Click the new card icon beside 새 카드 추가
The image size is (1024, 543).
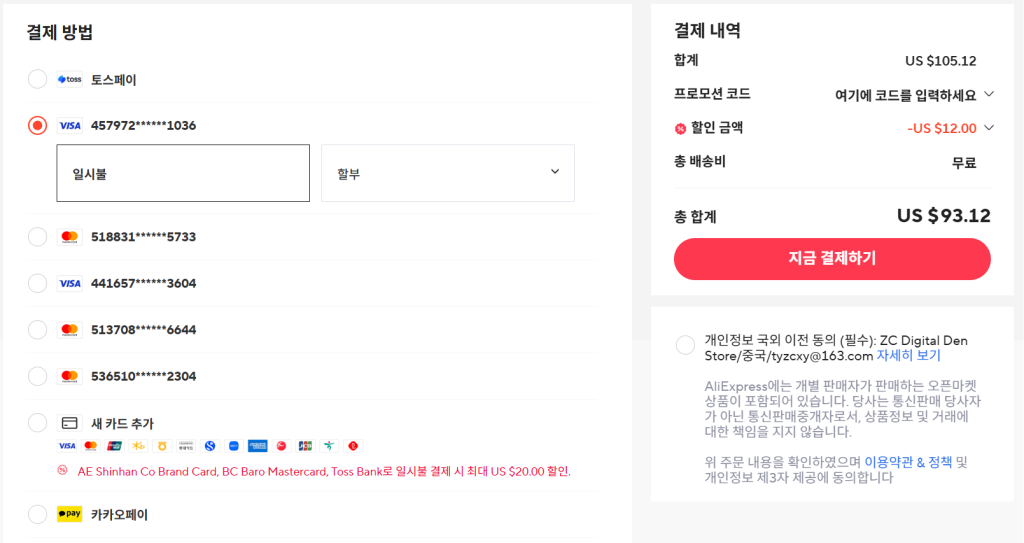tap(69, 423)
